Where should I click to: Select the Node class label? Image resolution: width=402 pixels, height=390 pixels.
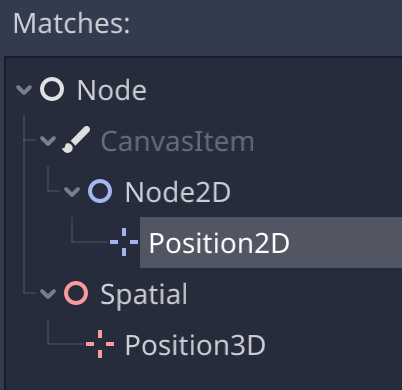pos(112,90)
